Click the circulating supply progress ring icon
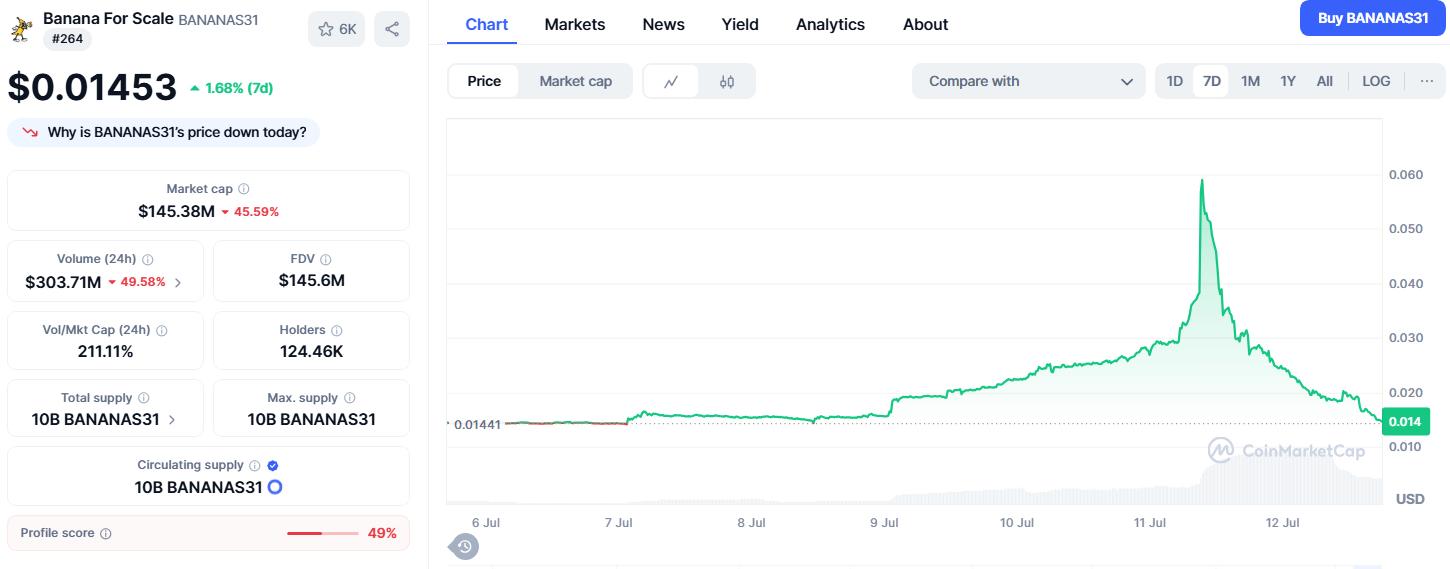The width and height of the screenshot is (1450, 569). click(x=275, y=488)
